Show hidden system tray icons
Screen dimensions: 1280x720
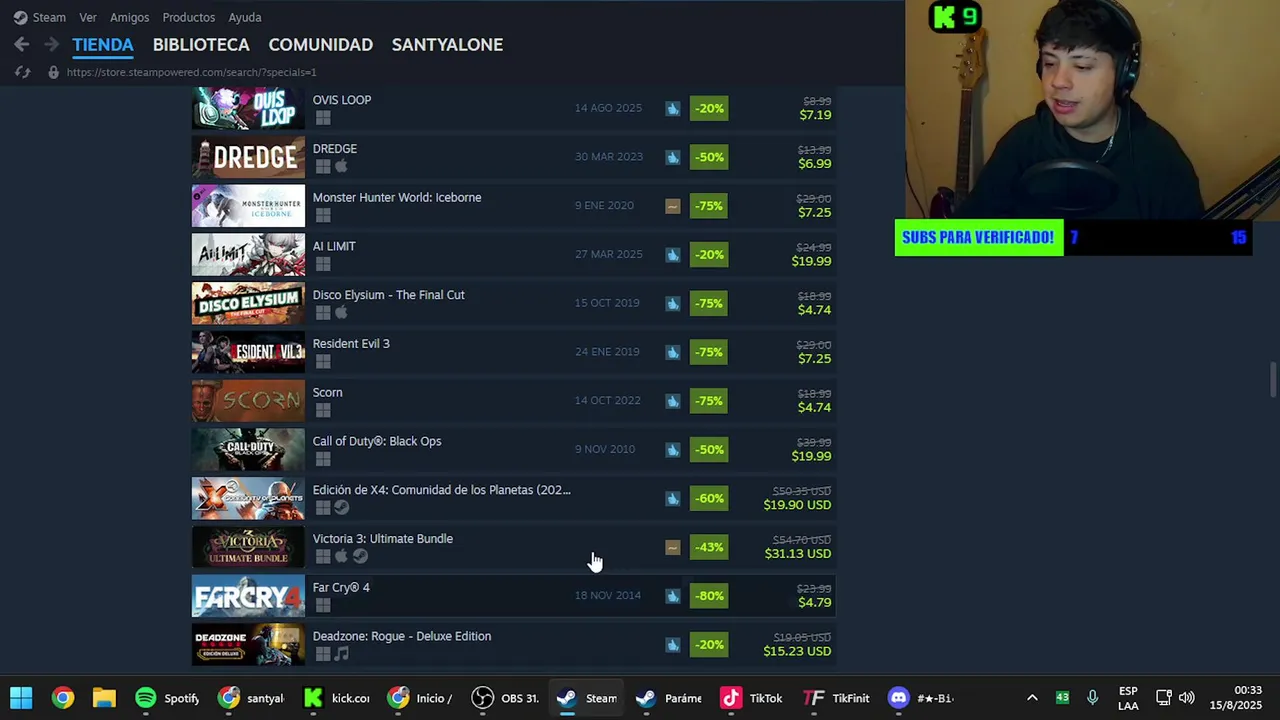[x=1032, y=698]
